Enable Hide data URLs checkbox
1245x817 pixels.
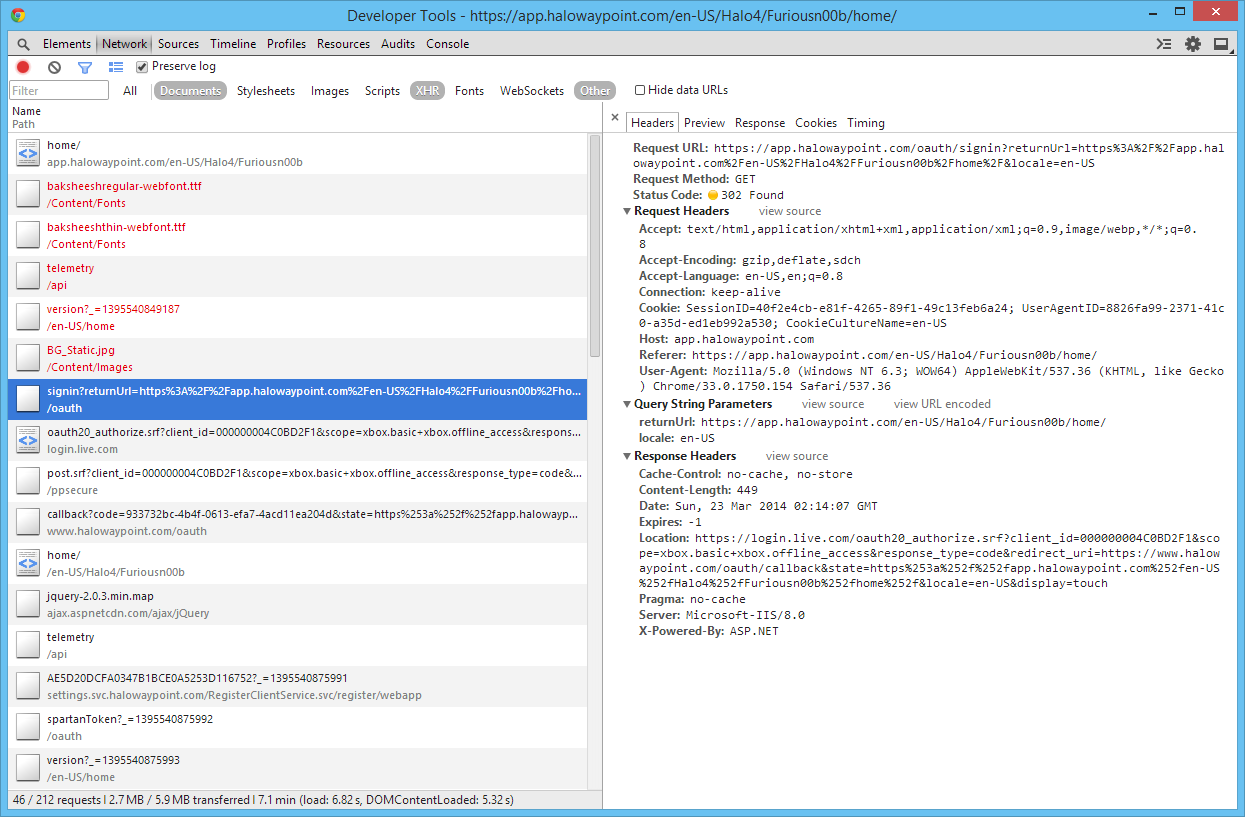pos(640,90)
